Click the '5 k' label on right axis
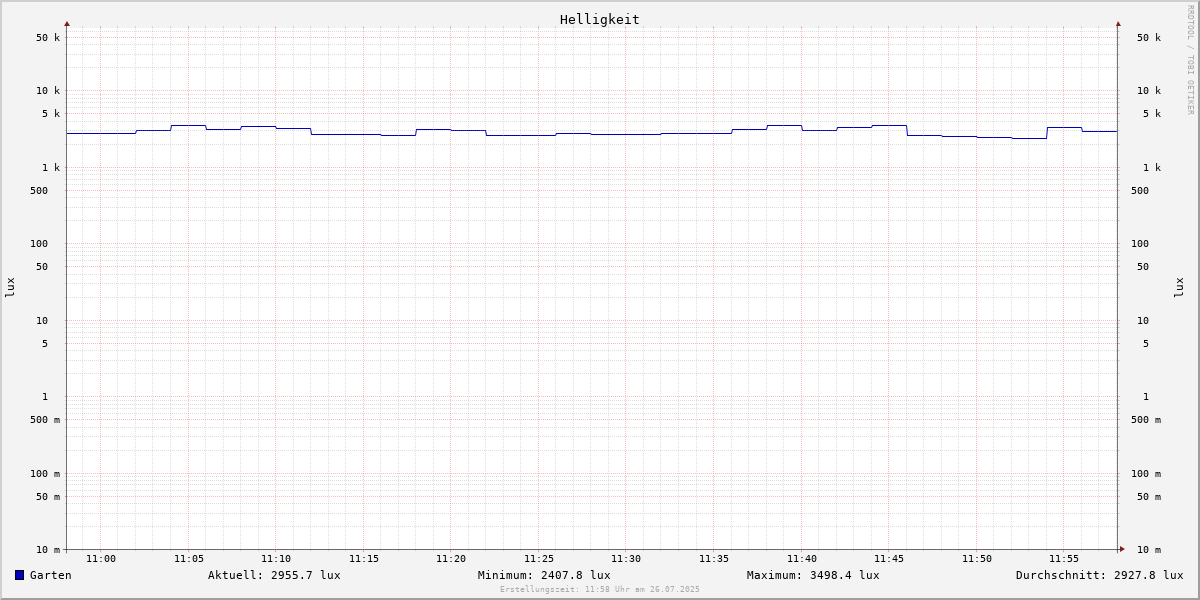 tap(1152, 114)
